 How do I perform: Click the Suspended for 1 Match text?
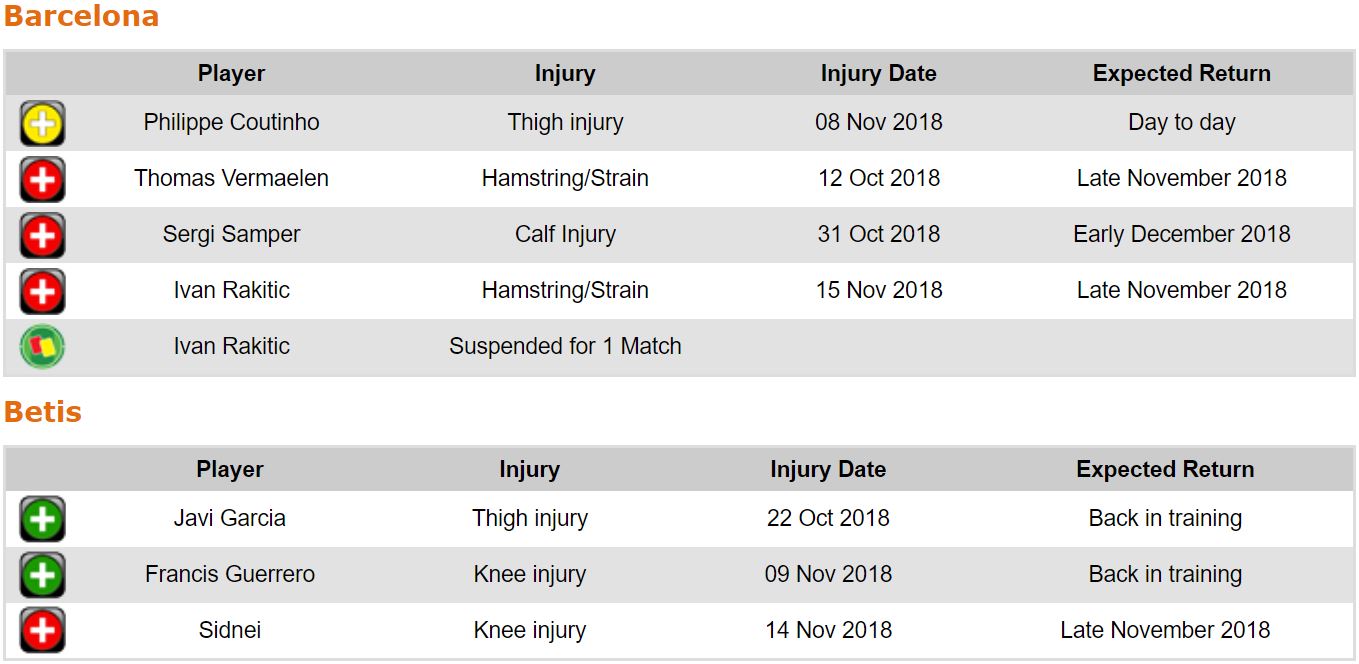(565, 346)
